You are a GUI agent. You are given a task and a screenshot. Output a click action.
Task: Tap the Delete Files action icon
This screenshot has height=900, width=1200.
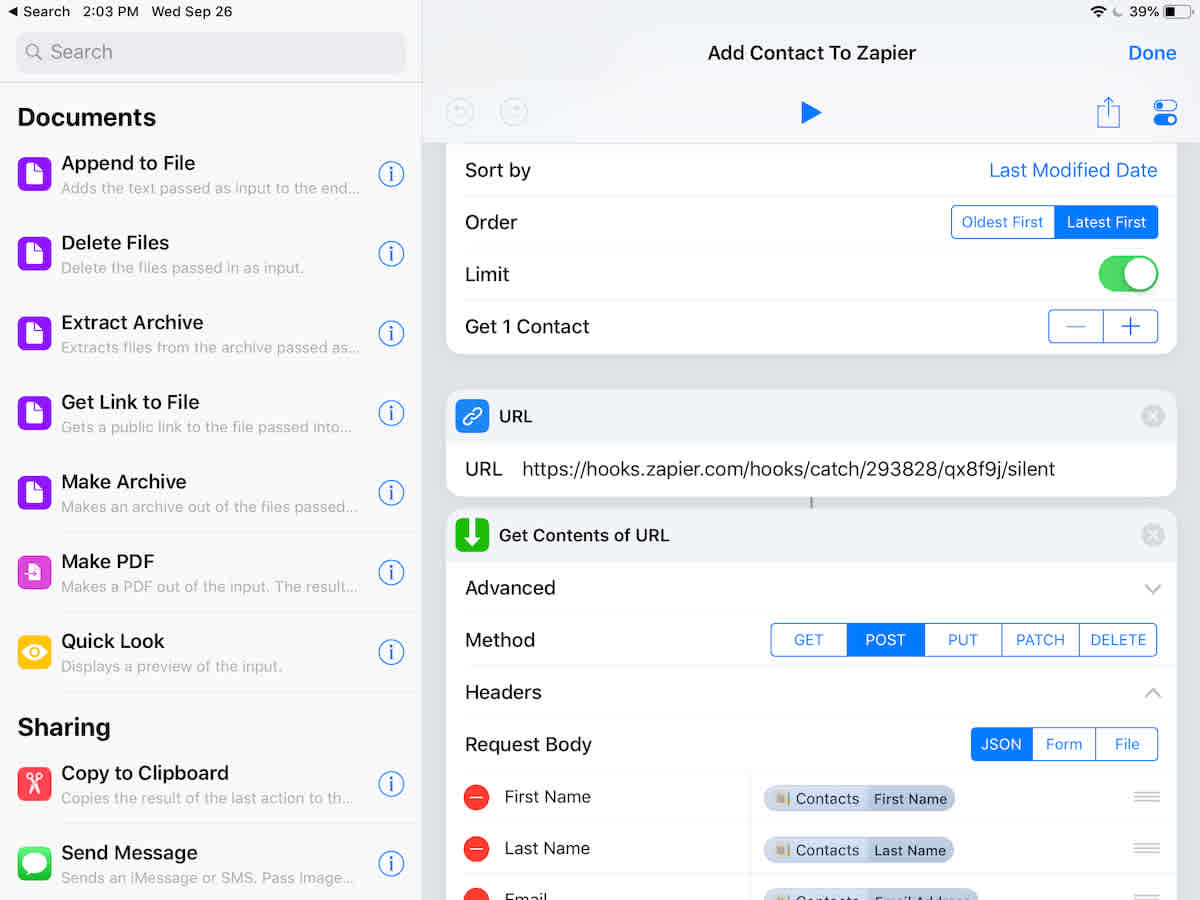click(33, 253)
